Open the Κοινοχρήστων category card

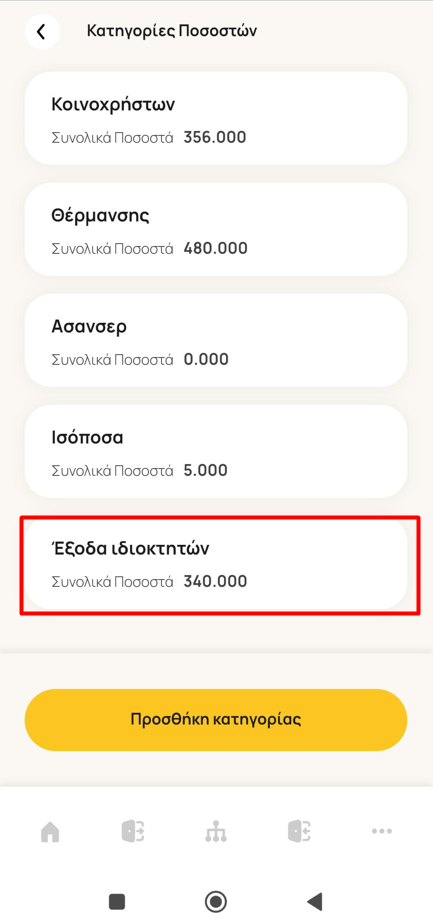(x=216, y=118)
